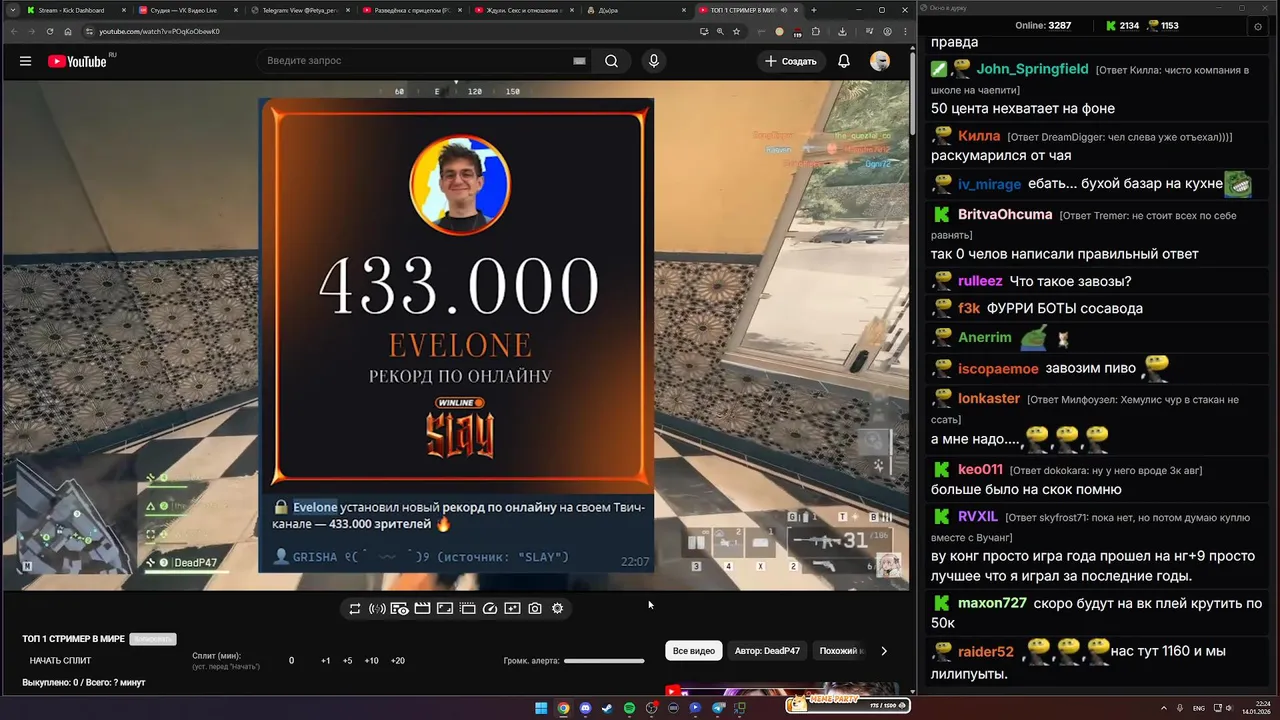Switch to the 'Stream - Kick Dashboard' tab

[x=74, y=10]
